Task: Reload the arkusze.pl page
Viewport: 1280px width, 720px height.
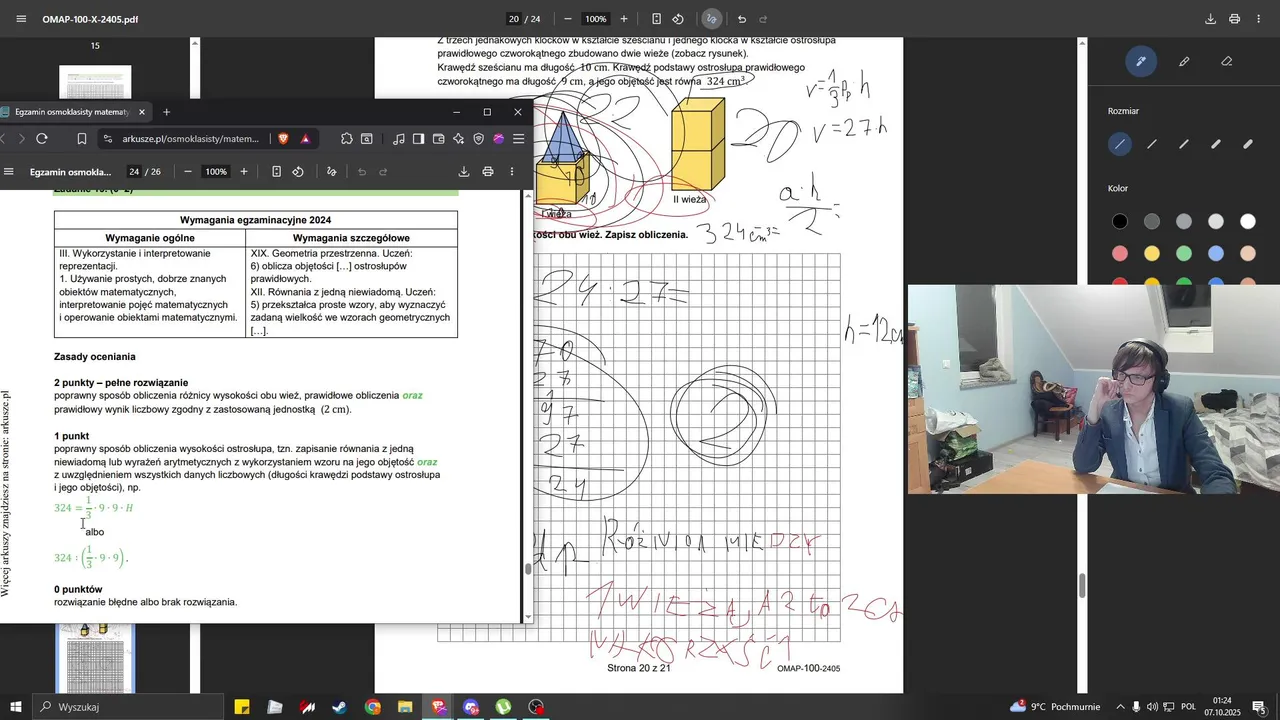Action: [42, 139]
